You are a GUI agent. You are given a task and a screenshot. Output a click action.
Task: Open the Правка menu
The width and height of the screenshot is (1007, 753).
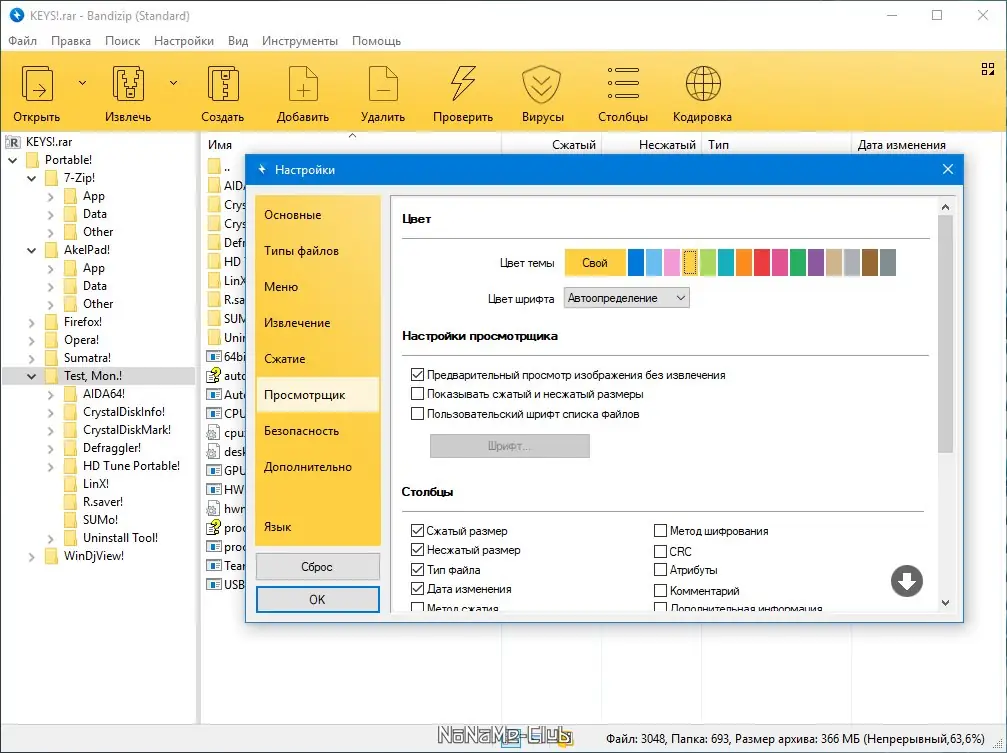pos(71,40)
